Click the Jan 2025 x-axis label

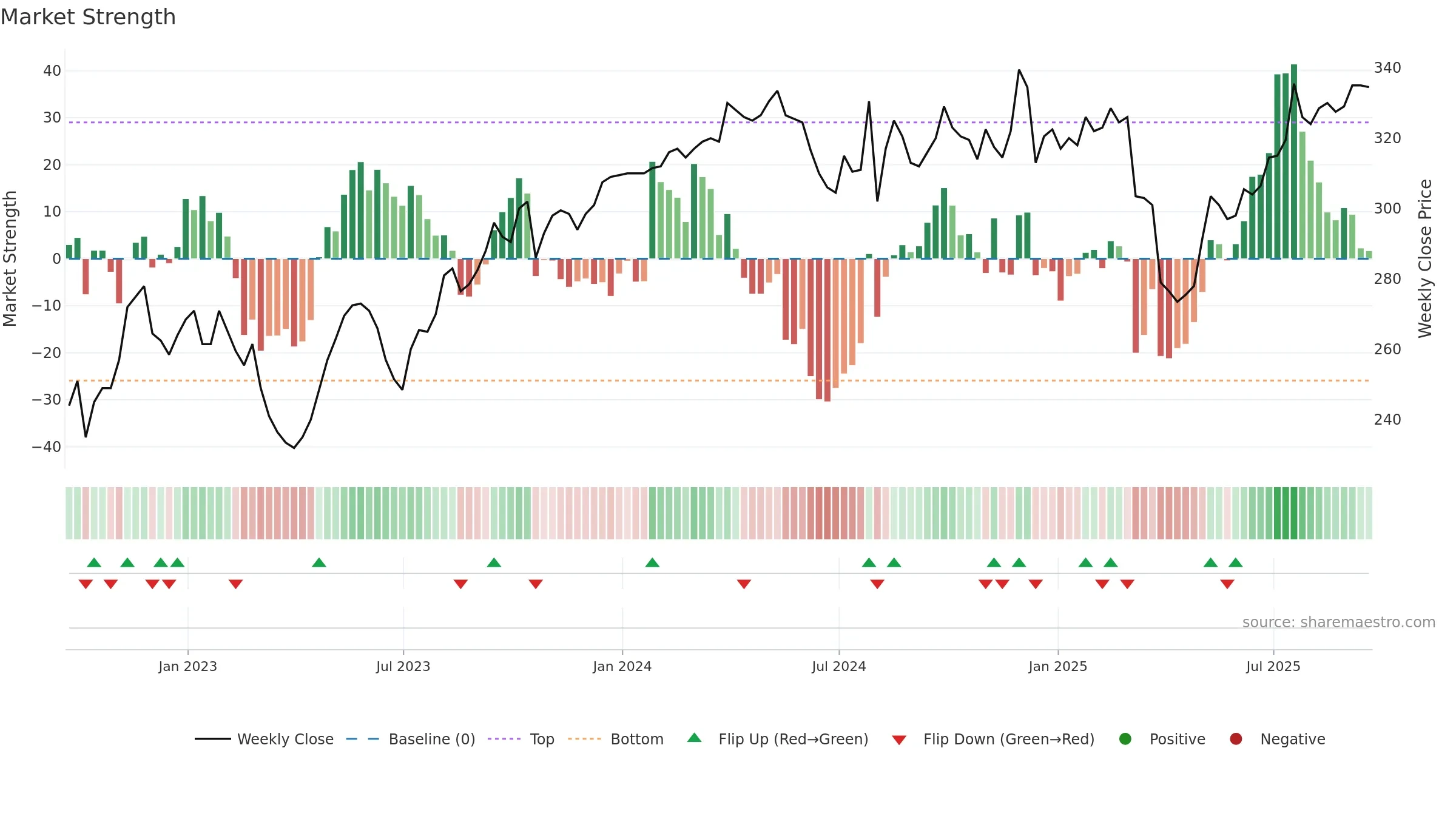click(1057, 666)
